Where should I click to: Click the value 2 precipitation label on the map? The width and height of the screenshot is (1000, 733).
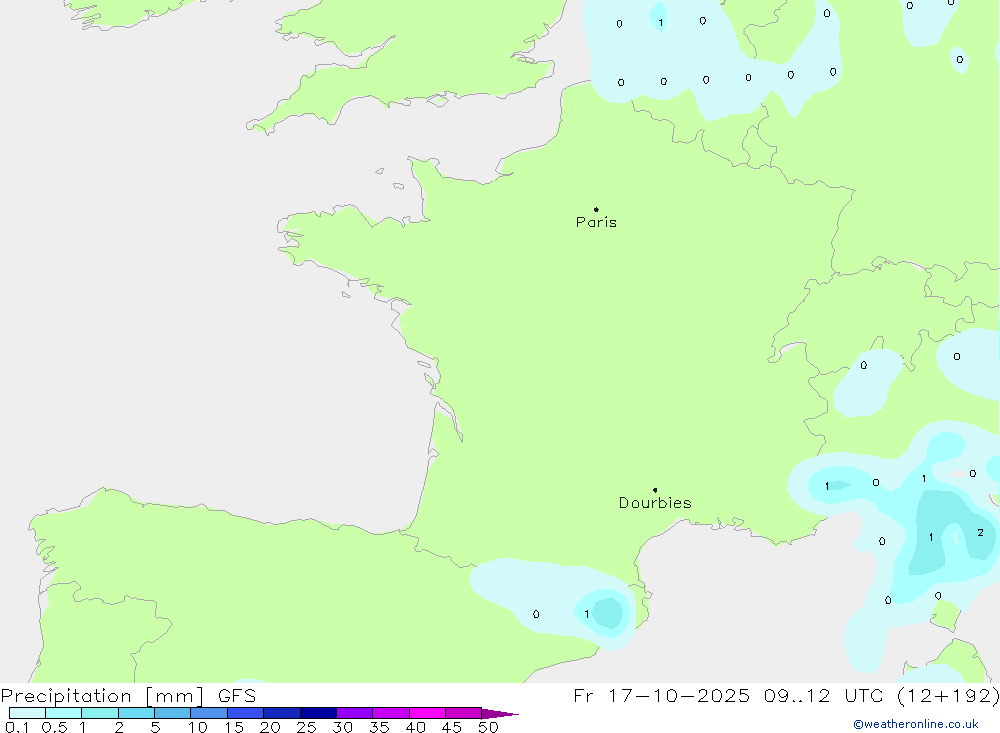(980, 533)
